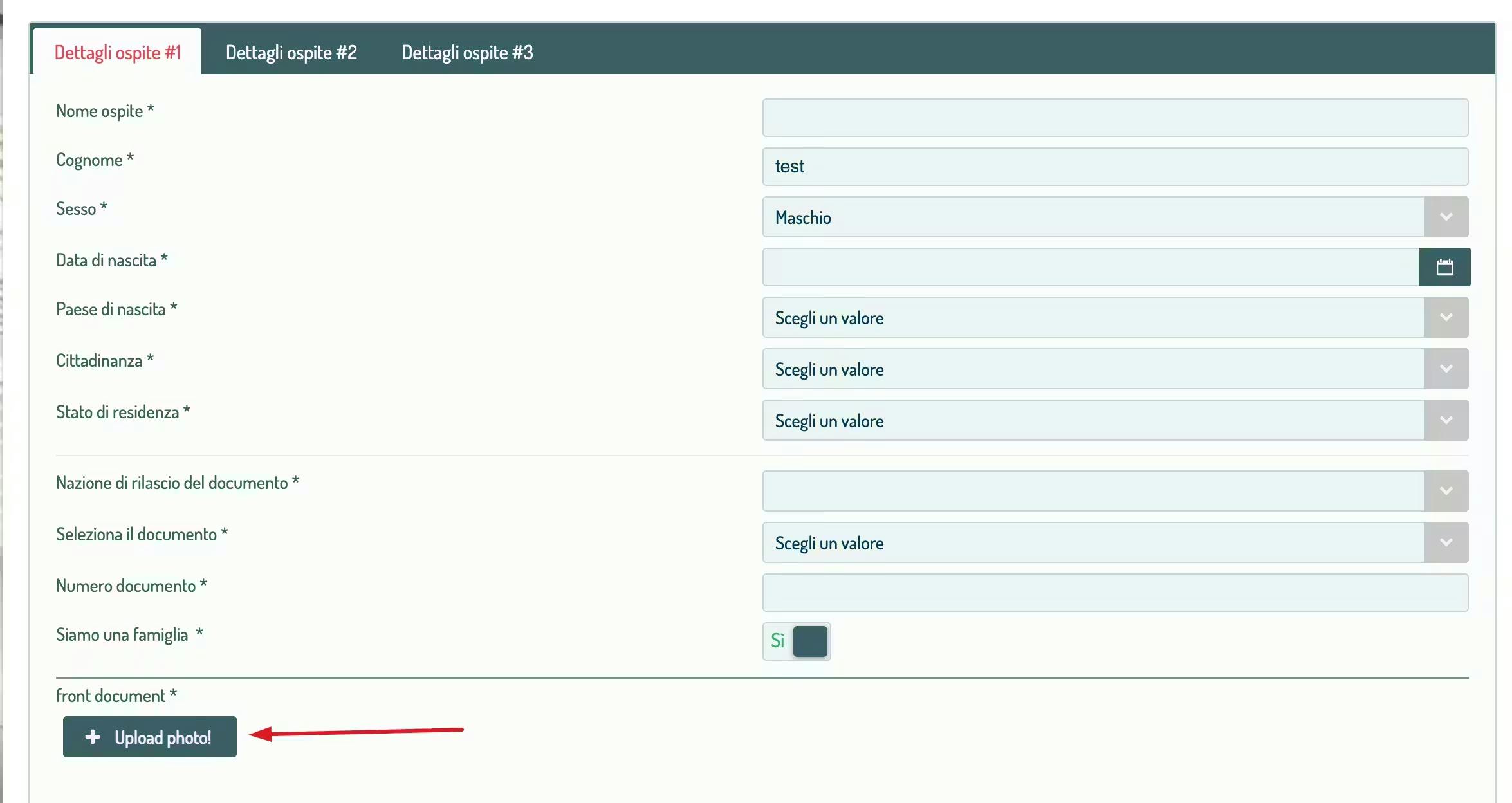Click into the Numero documento field
The height and width of the screenshot is (803, 1512).
click(x=1114, y=593)
